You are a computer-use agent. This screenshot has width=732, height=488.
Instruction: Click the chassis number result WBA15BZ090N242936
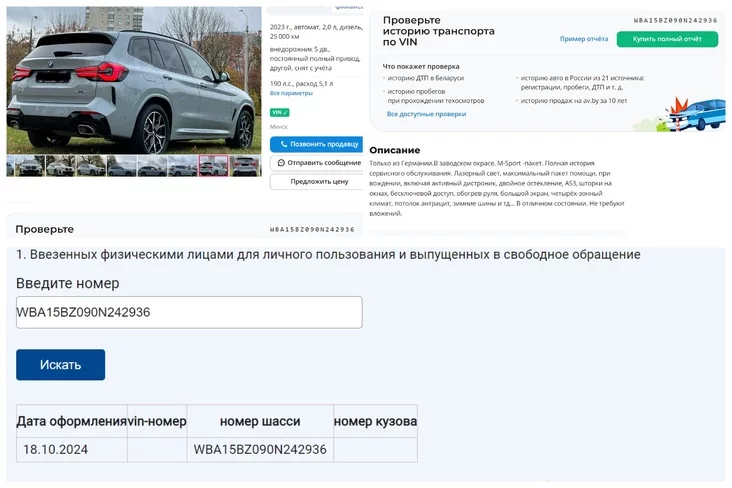260,450
